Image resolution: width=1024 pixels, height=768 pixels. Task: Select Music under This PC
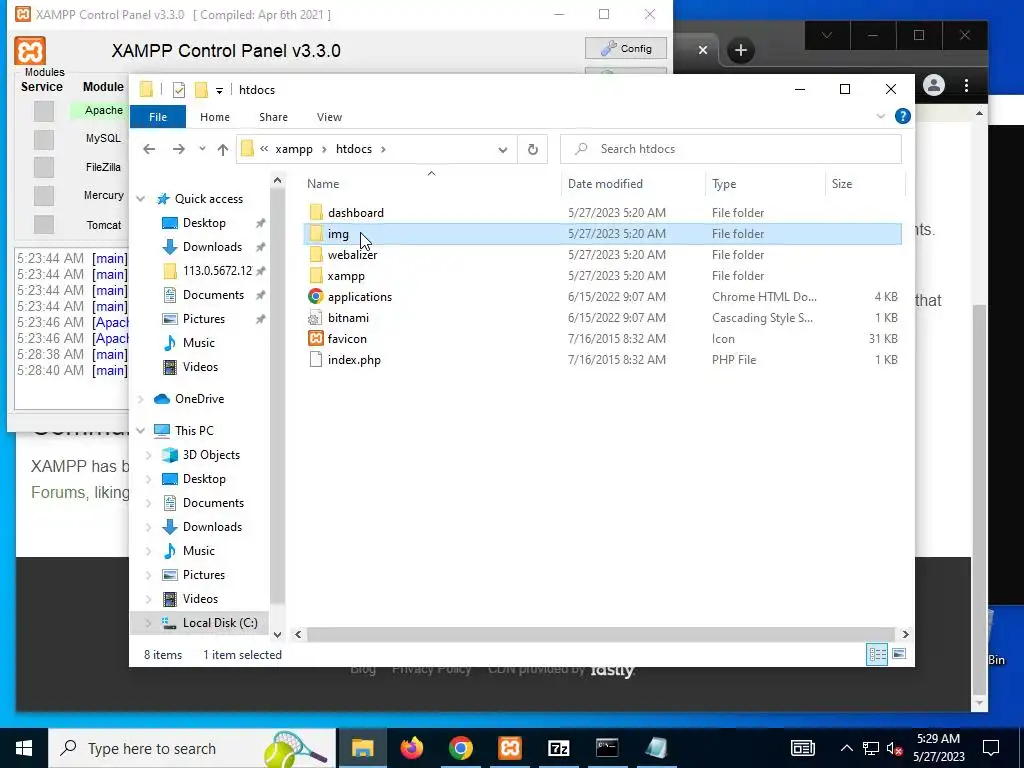[x=199, y=551]
